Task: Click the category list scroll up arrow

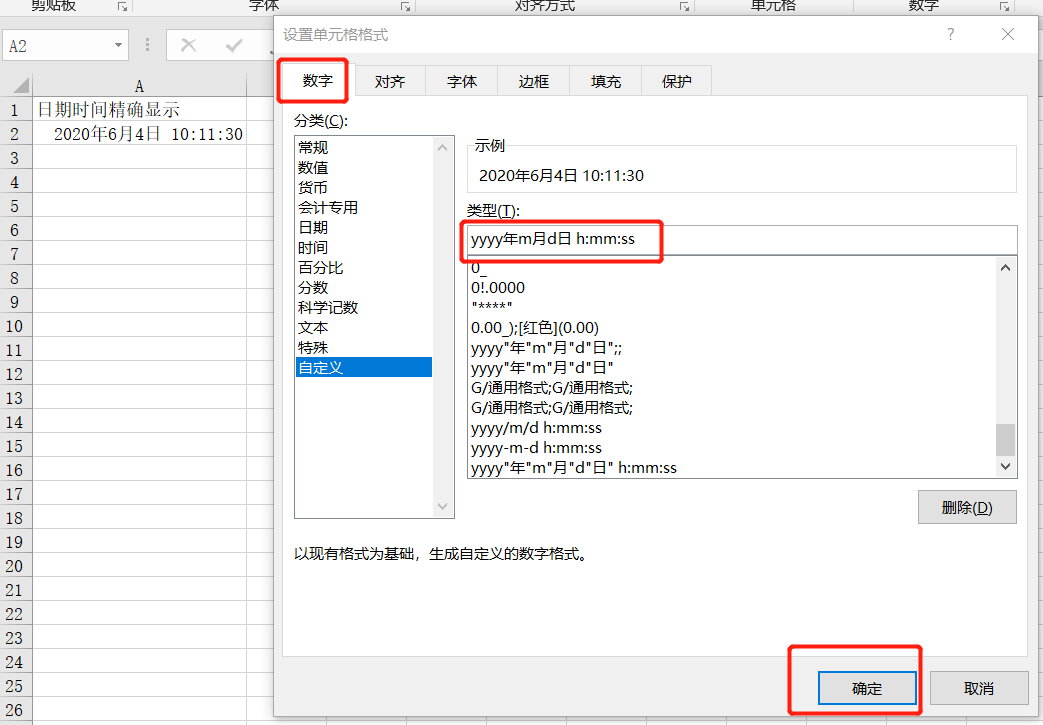Action: pos(442,147)
